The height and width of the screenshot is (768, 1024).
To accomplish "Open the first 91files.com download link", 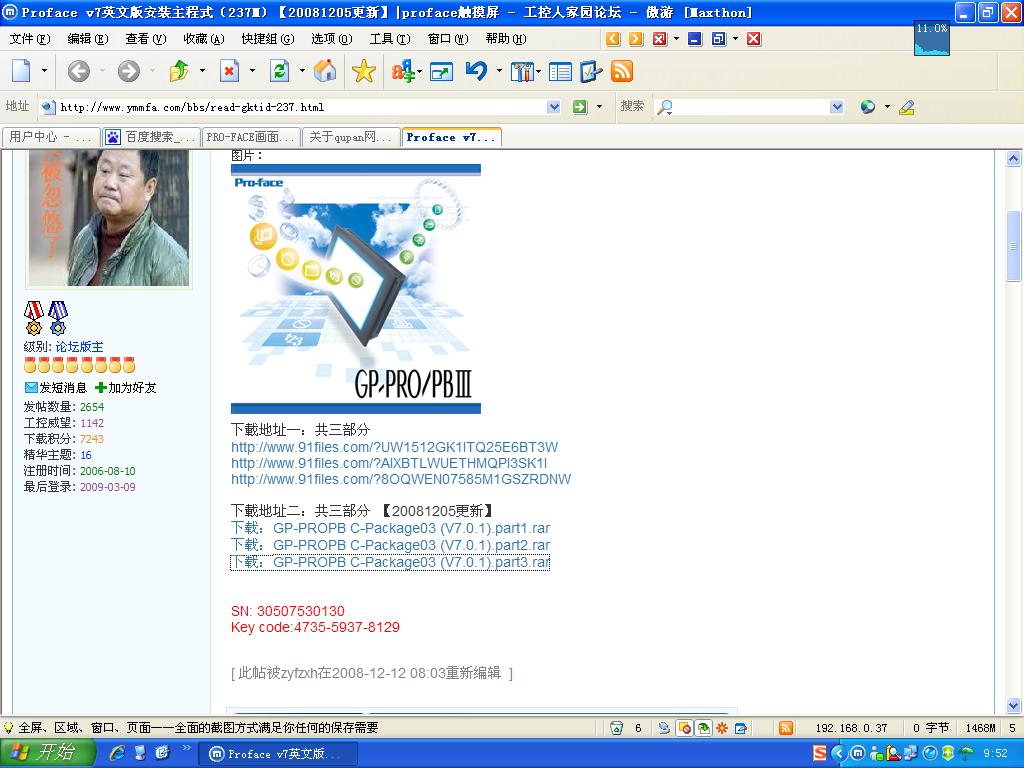I will [394, 447].
